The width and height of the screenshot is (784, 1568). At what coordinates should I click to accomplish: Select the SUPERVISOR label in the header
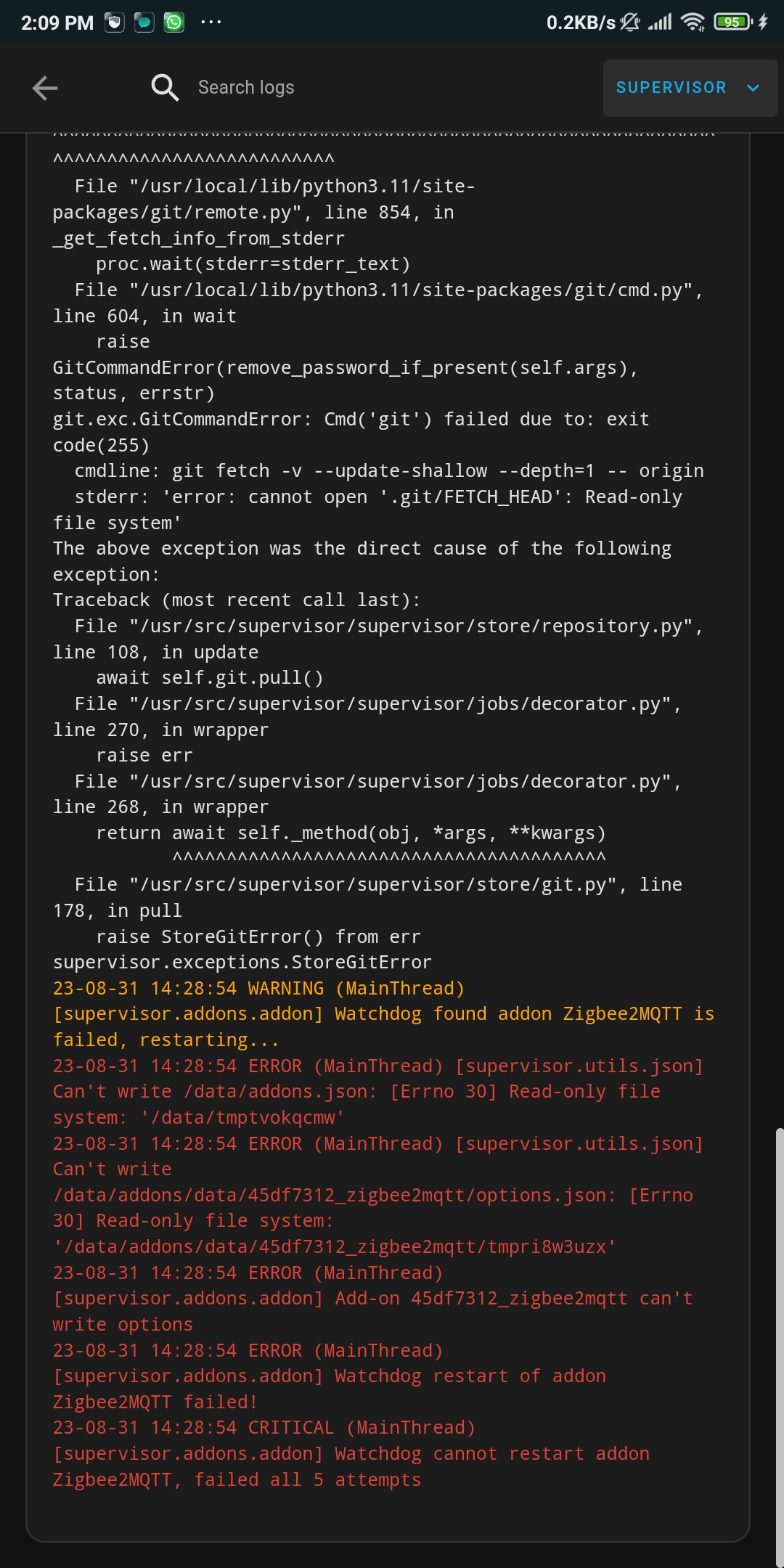(x=671, y=88)
